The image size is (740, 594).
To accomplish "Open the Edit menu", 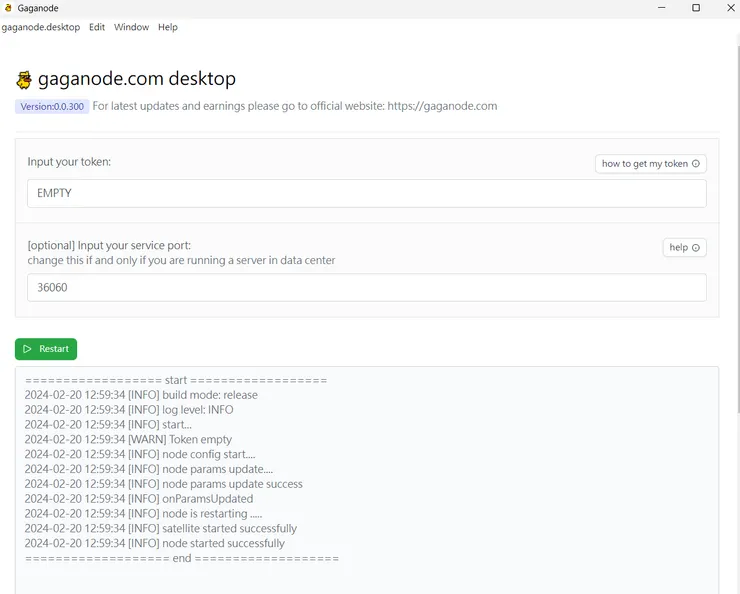I will click(97, 27).
